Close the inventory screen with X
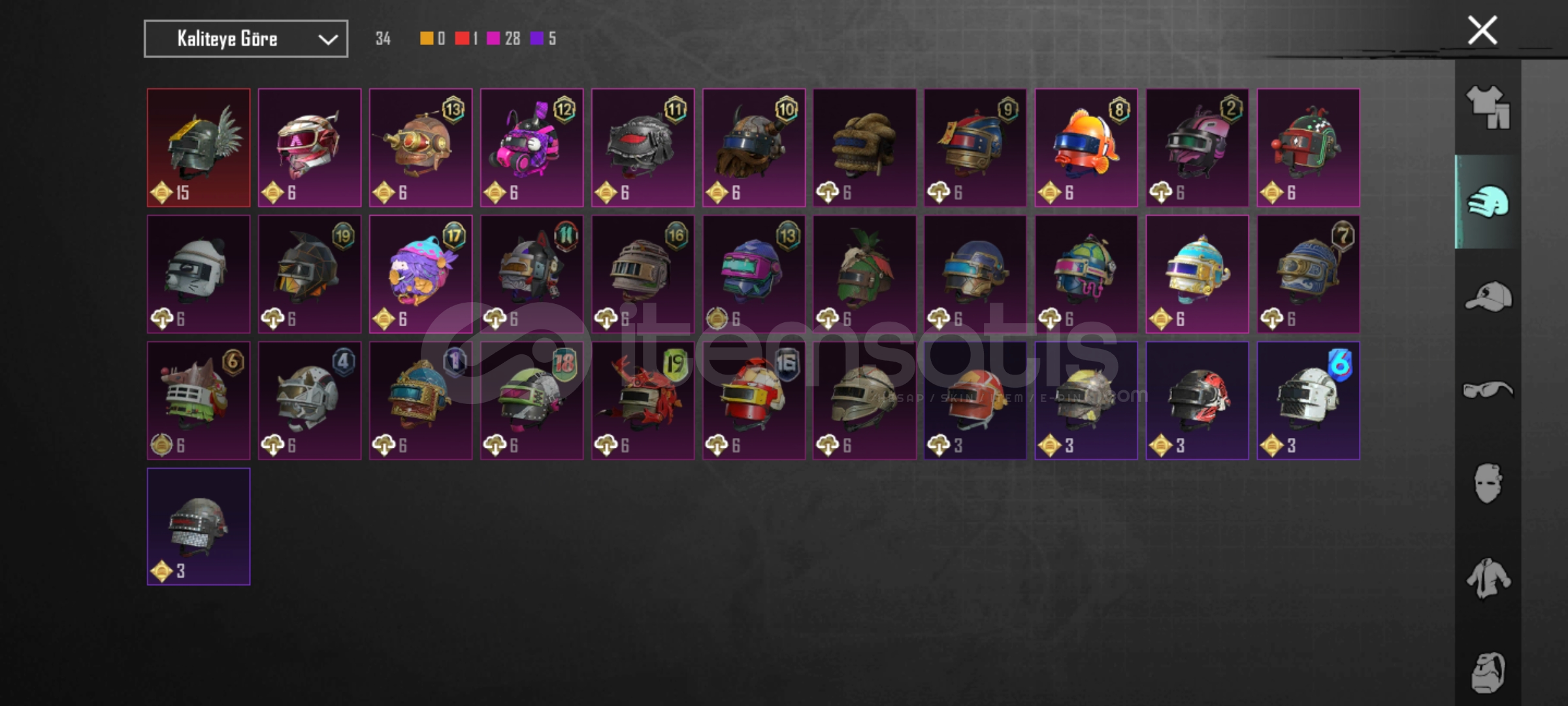This screenshot has width=1568, height=706. pyautogui.click(x=1482, y=30)
